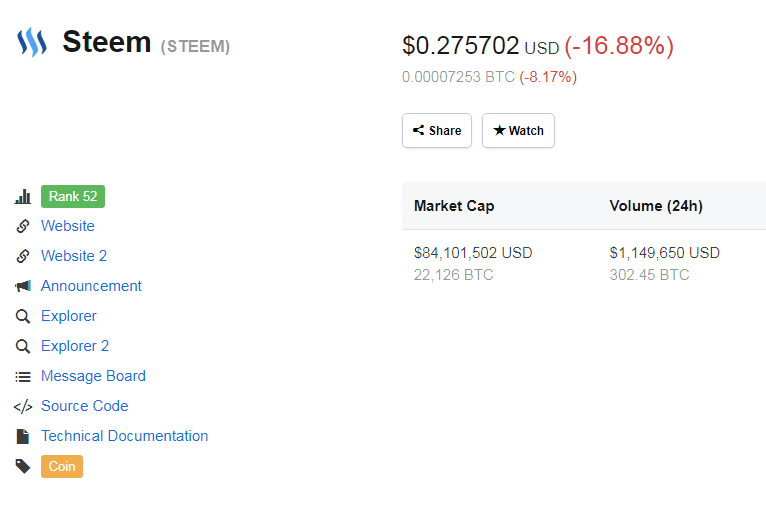Follow the Explorer 2 link

tap(75, 346)
